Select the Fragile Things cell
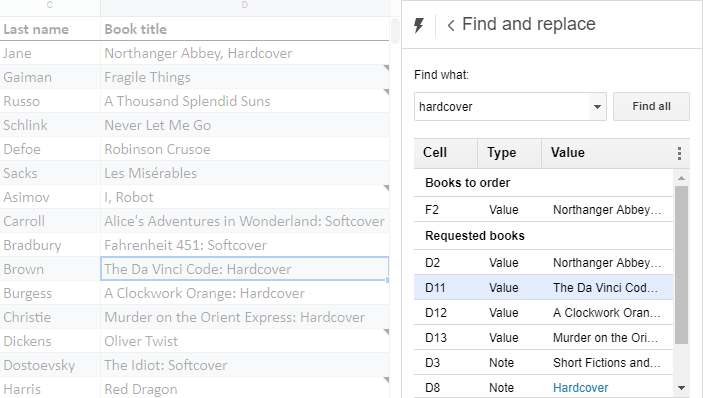This screenshot has height=398, width=703. [245, 77]
